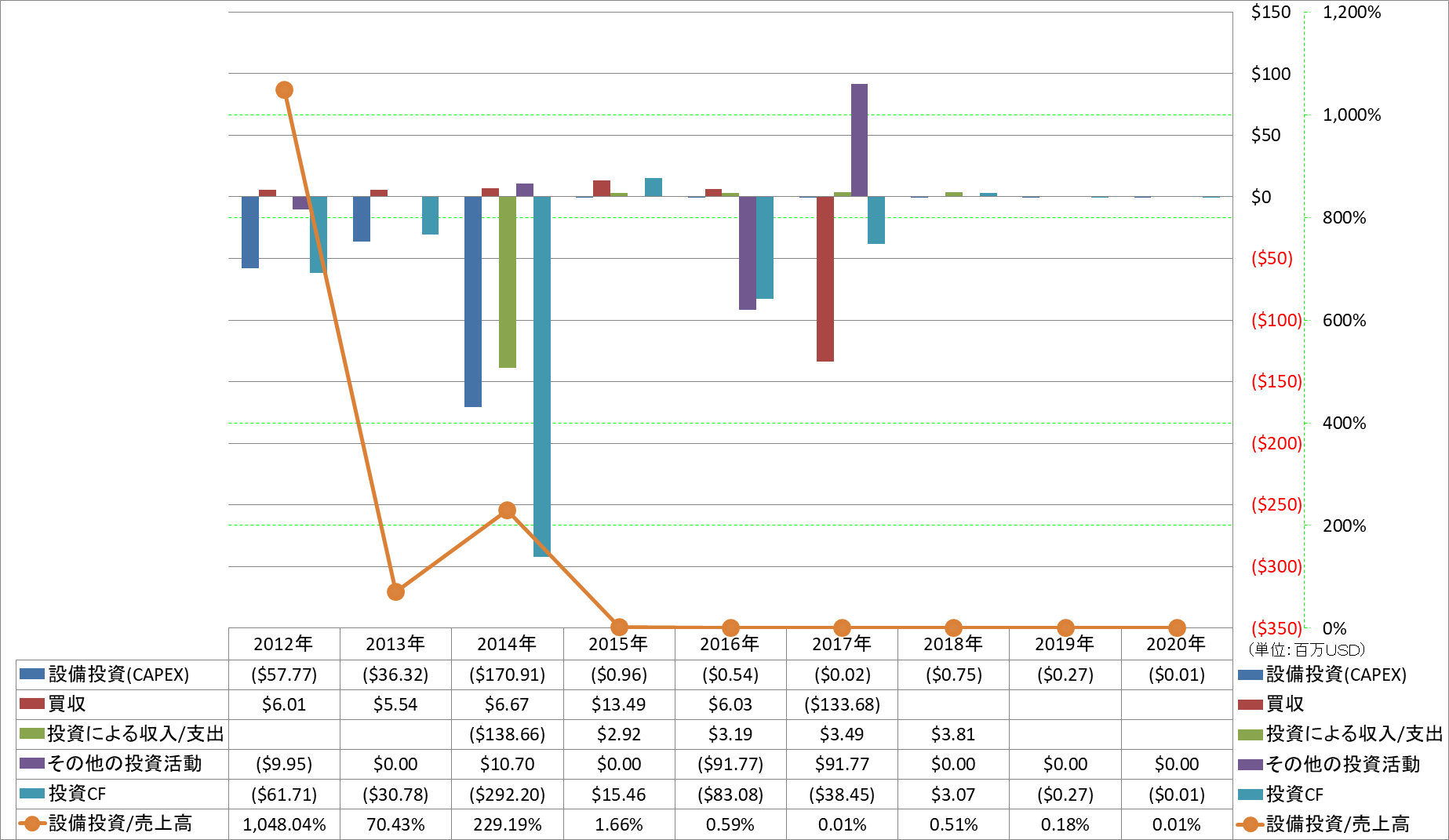Click the 買収 label in right legend
1449x840 pixels.
[1285, 704]
